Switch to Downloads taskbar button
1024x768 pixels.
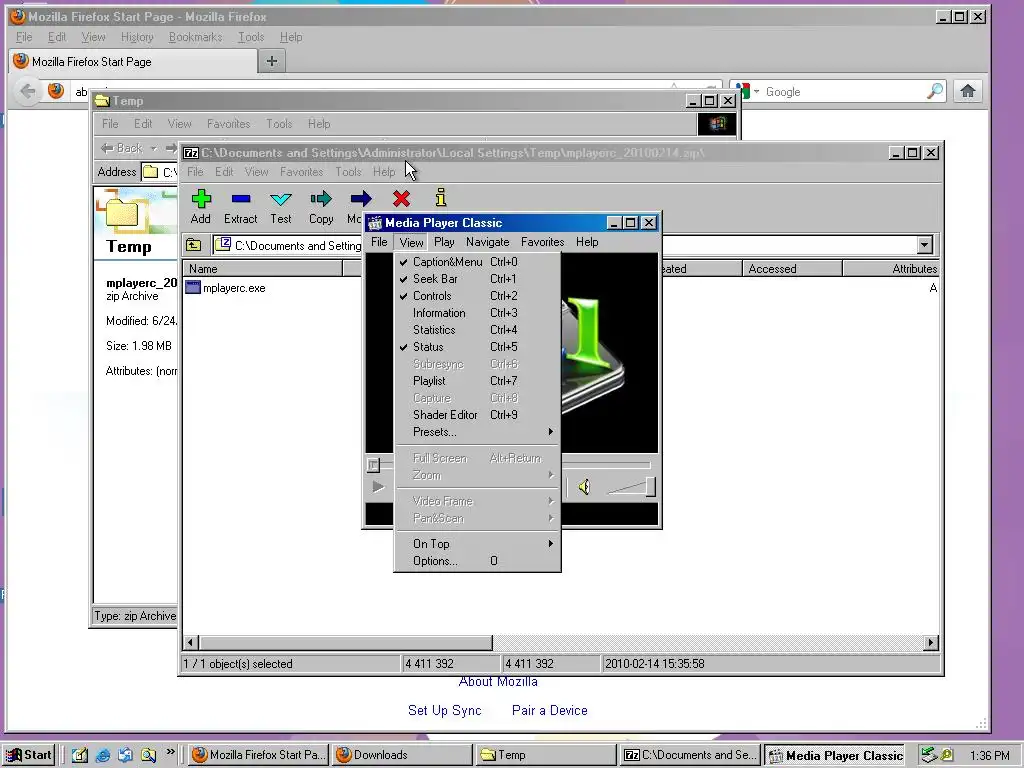(402, 755)
